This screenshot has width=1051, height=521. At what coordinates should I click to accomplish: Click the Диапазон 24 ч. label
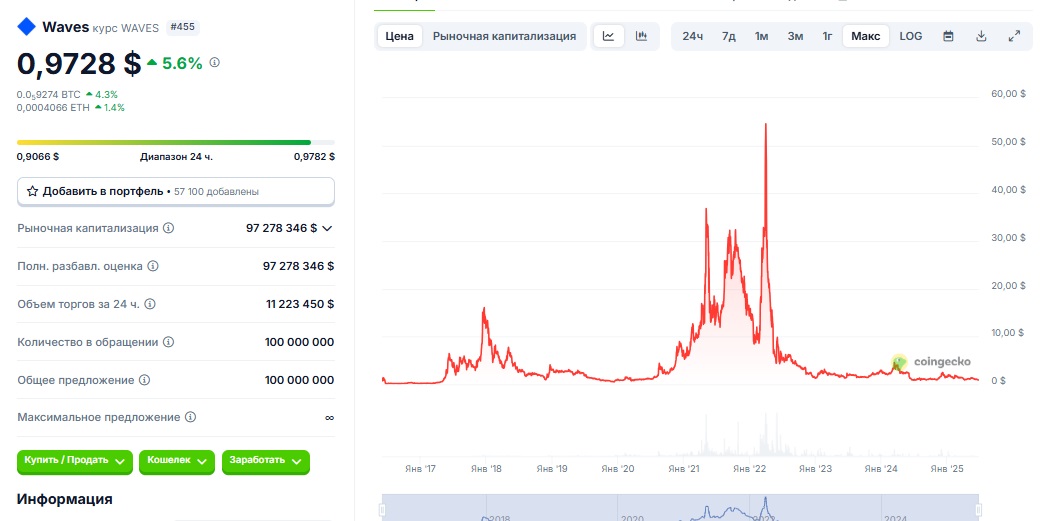coord(176,156)
